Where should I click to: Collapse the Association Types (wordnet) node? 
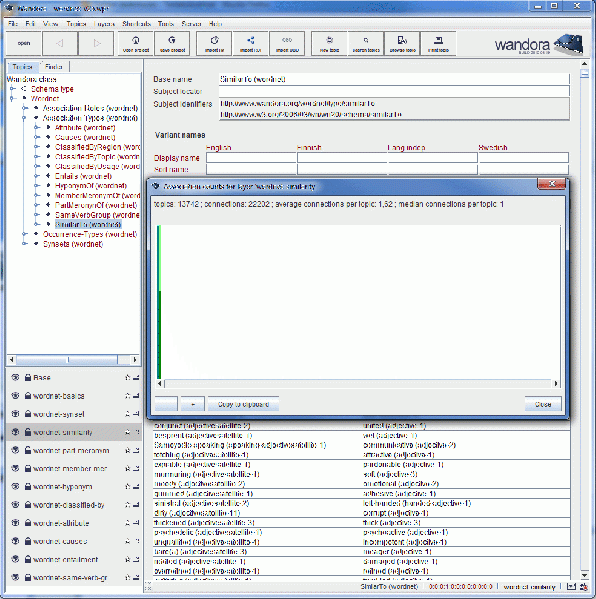click(x=25, y=118)
